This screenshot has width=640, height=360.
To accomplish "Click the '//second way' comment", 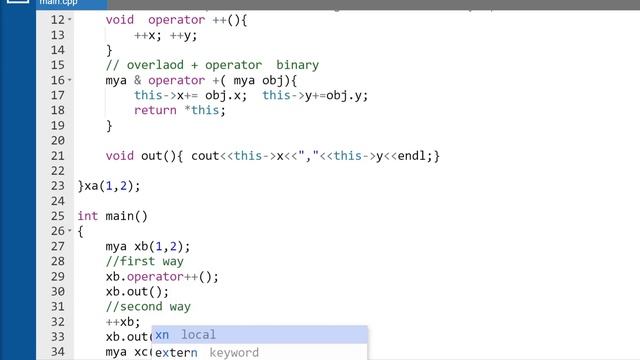I will 148,307.
